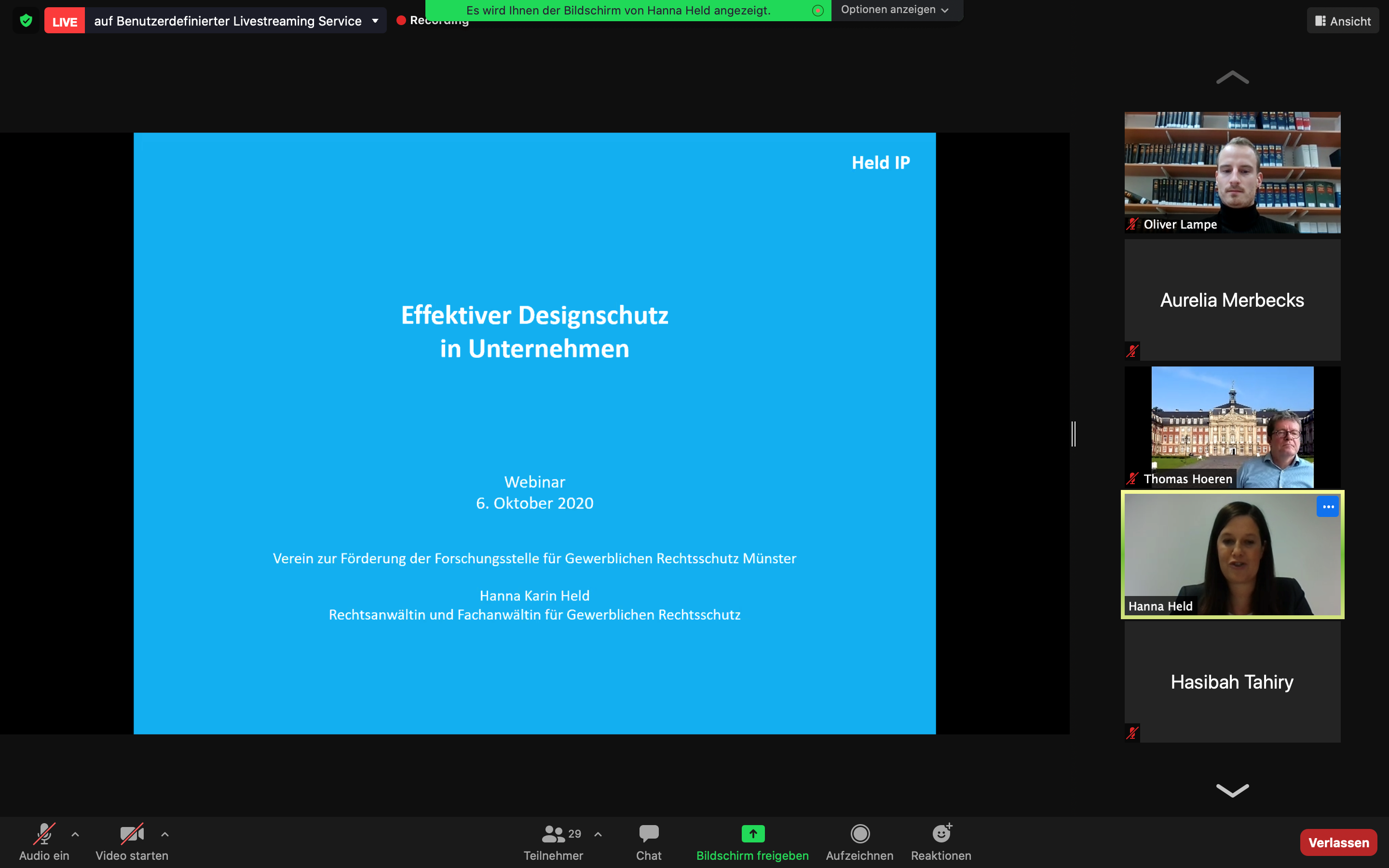Open Livestreaming Service dropdown arrow
The width and height of the screenshot is (1389, 868).
375,21
